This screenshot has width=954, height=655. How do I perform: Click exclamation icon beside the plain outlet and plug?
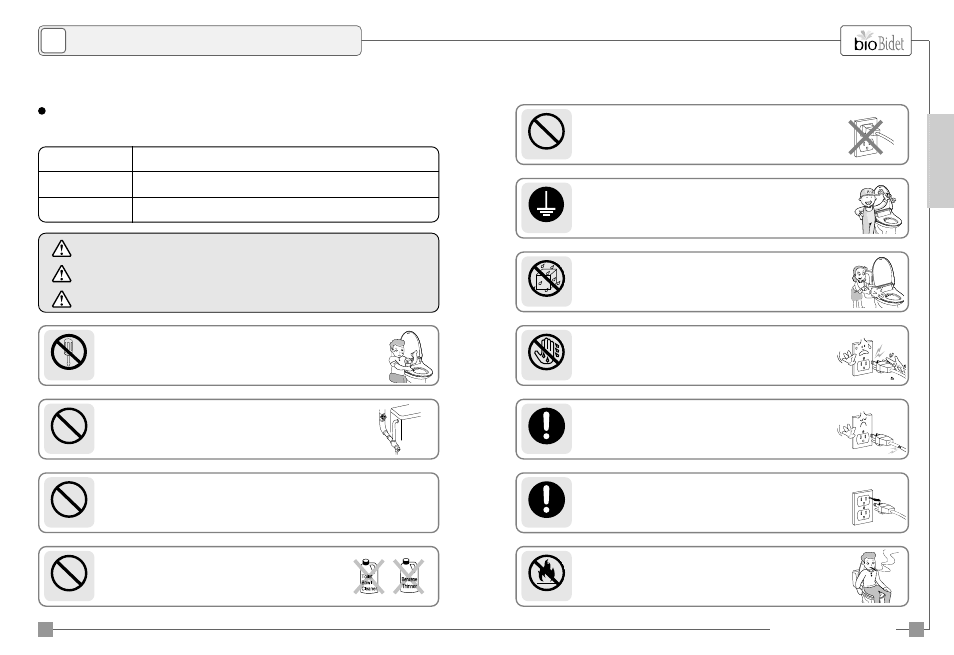(x=546, y=499)
